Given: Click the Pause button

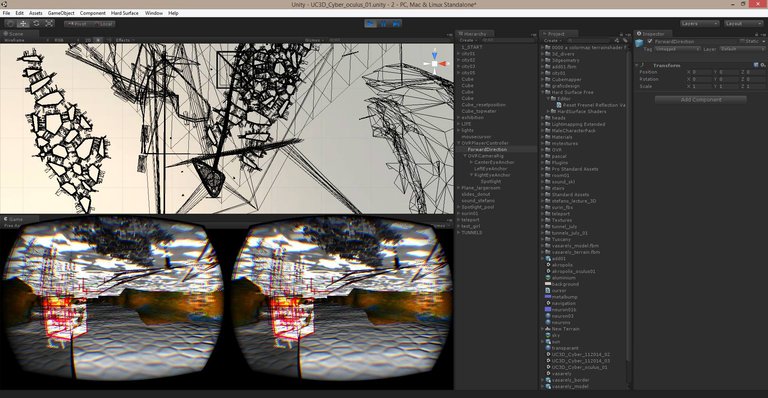Looking at the screenshot, I should coord(384,23).
